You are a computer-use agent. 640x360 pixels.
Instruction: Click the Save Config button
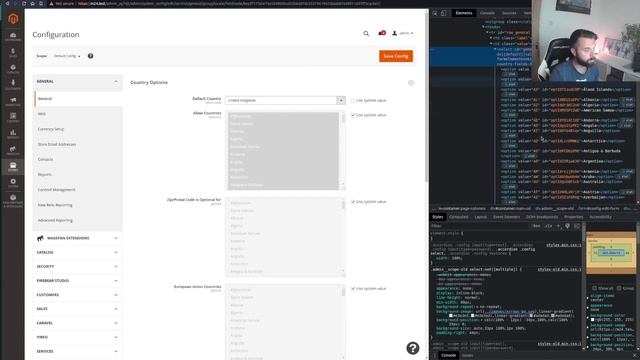tap(396, 56)
